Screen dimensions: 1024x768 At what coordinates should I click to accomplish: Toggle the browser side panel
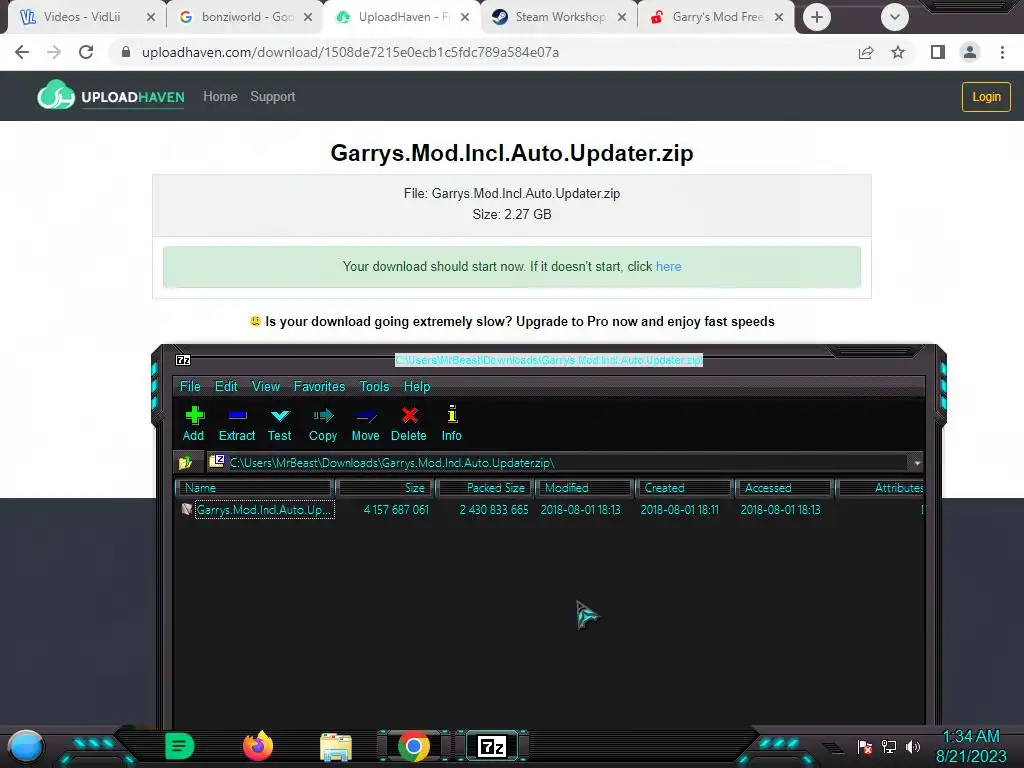pos(938,52)
